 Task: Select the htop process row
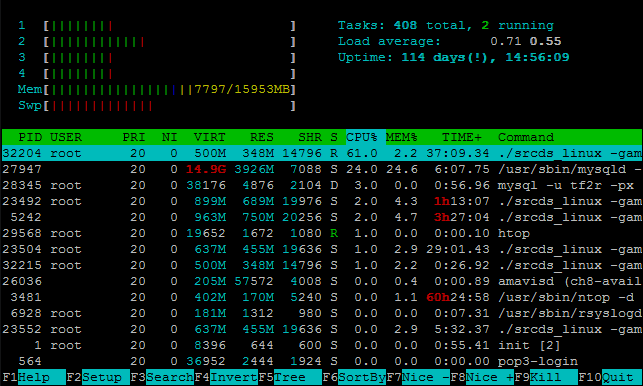(322, 233)
